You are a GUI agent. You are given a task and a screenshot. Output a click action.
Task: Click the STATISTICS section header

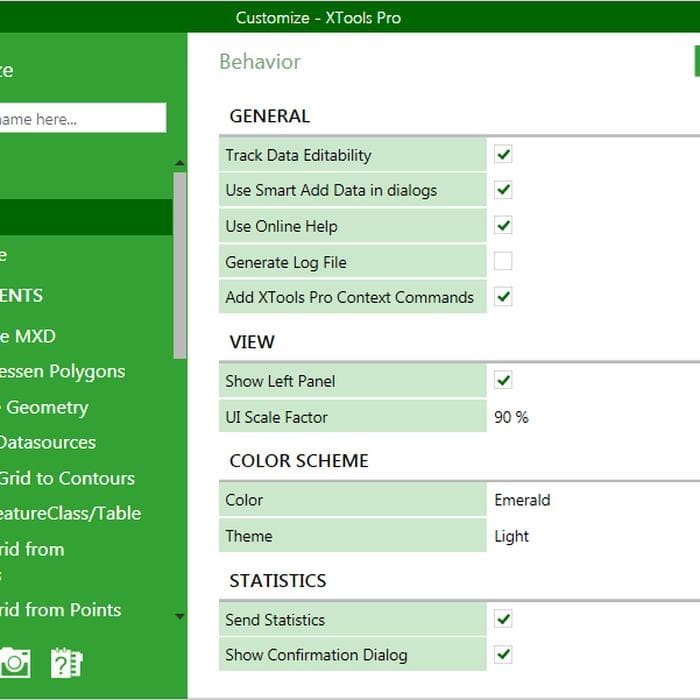[x=278, y=580]
